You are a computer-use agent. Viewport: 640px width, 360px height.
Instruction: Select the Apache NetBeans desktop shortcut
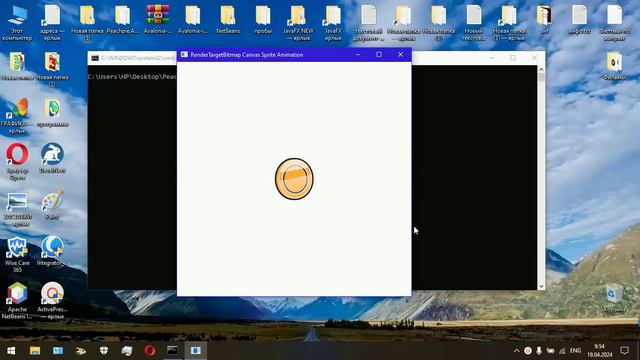coord(17,300)
